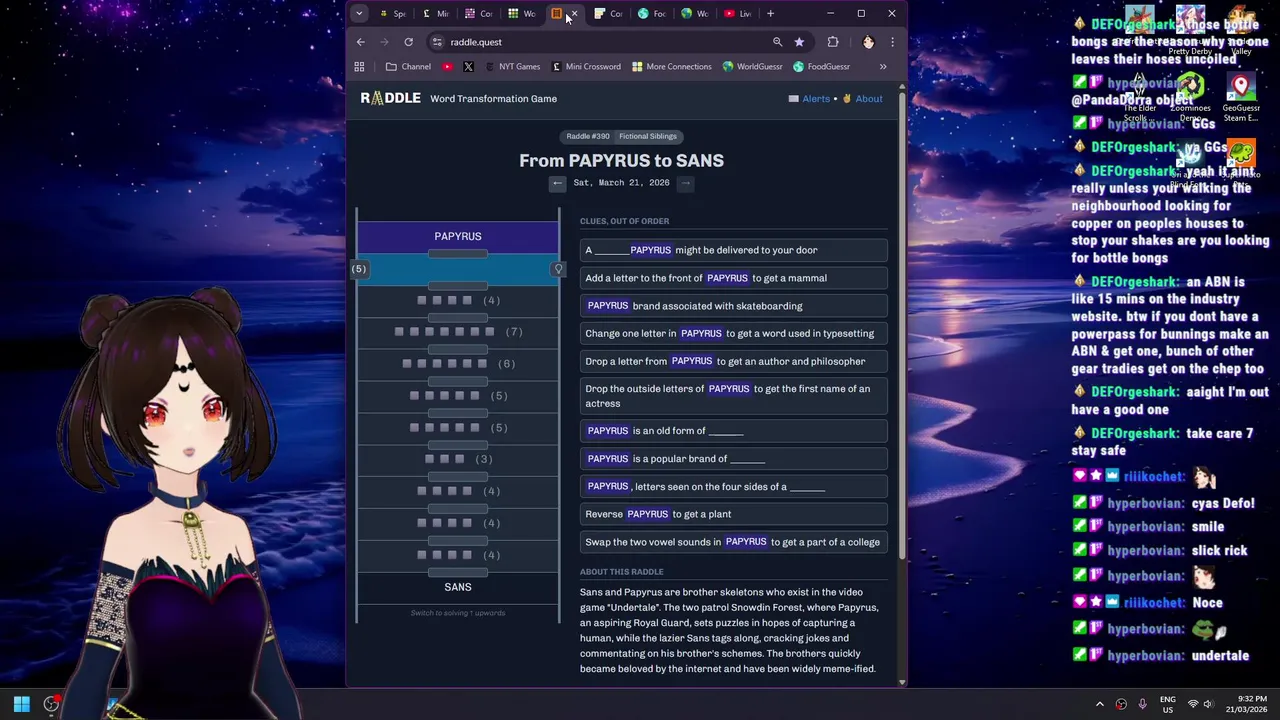1280x720 pixels.
Task: Open the Alerts link
Action: [809, 99]
